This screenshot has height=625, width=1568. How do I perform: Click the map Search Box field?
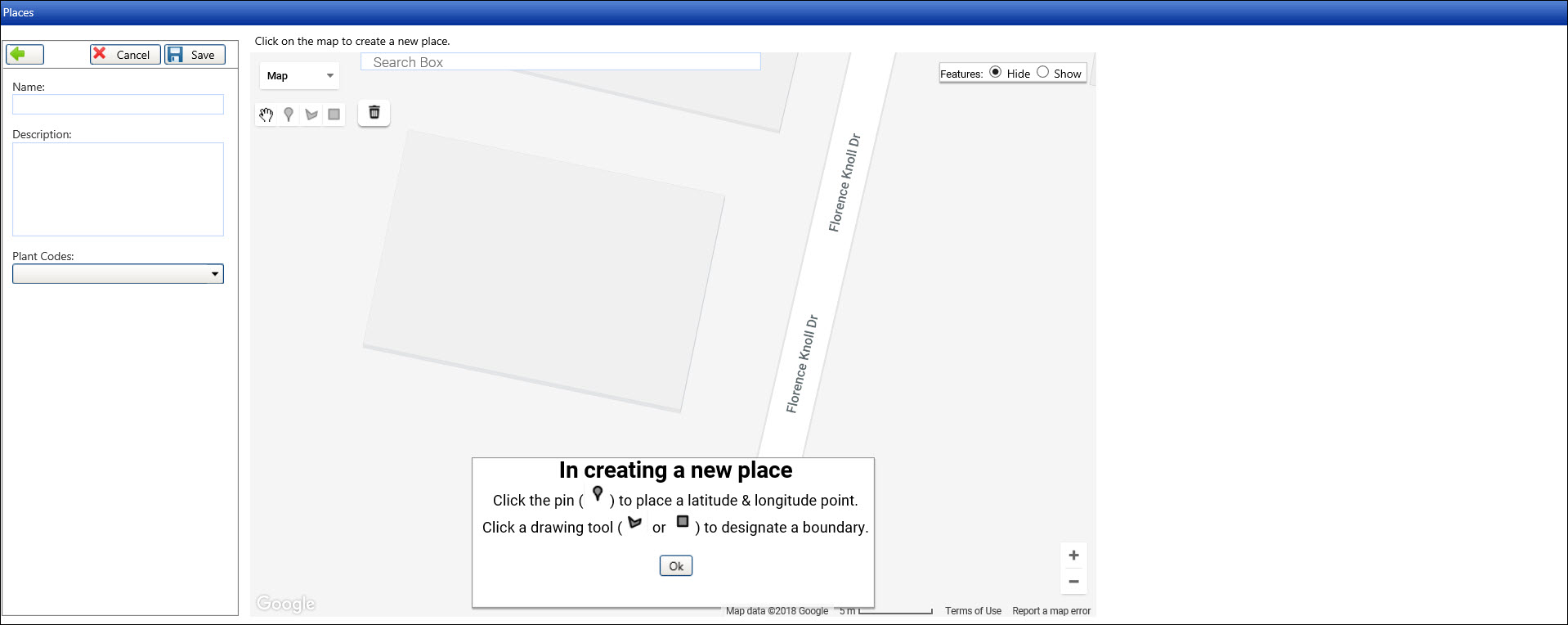pos(560,62)
